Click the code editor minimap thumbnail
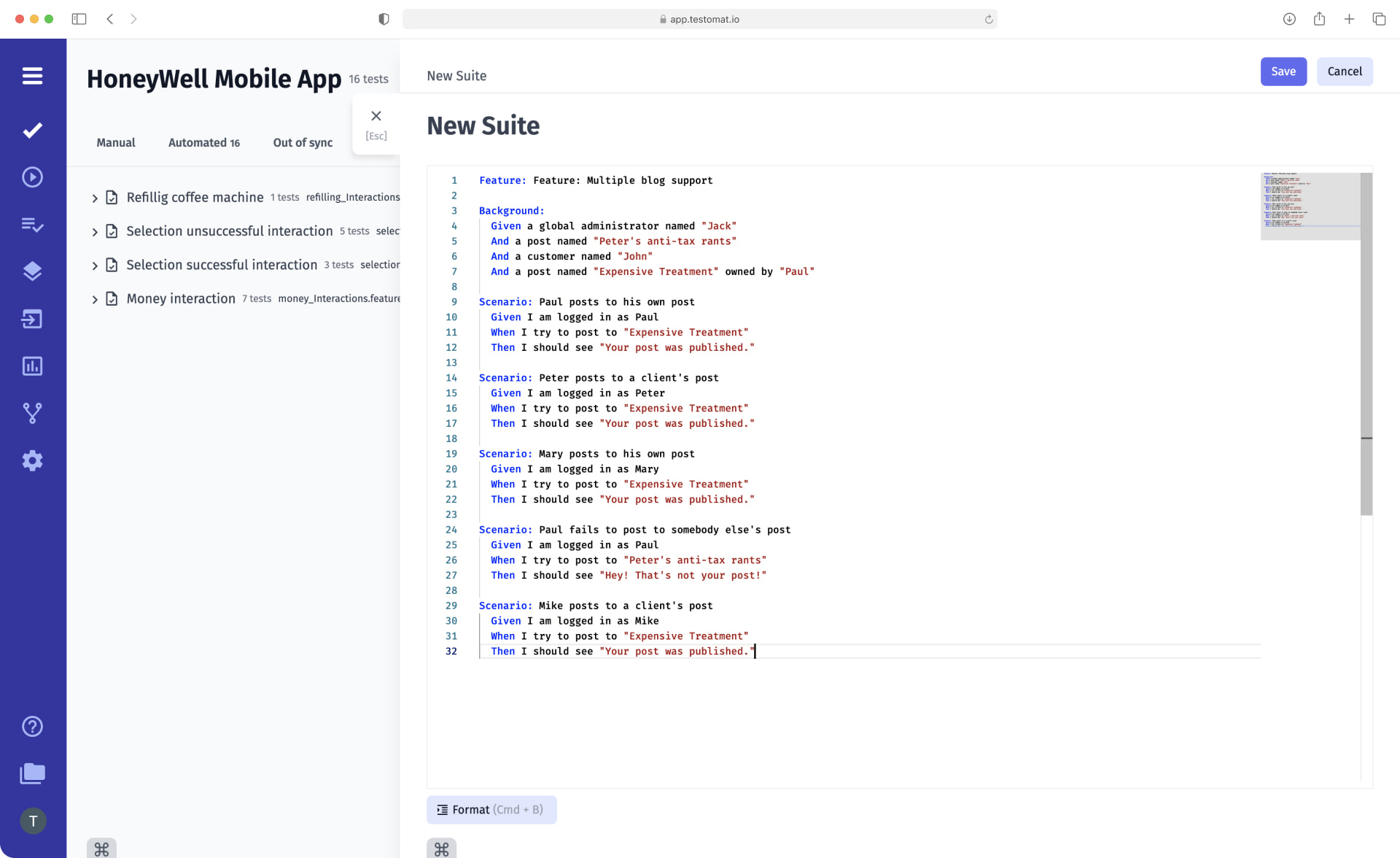Viewport: 1400px width, 858px height. click(1310, 206)
